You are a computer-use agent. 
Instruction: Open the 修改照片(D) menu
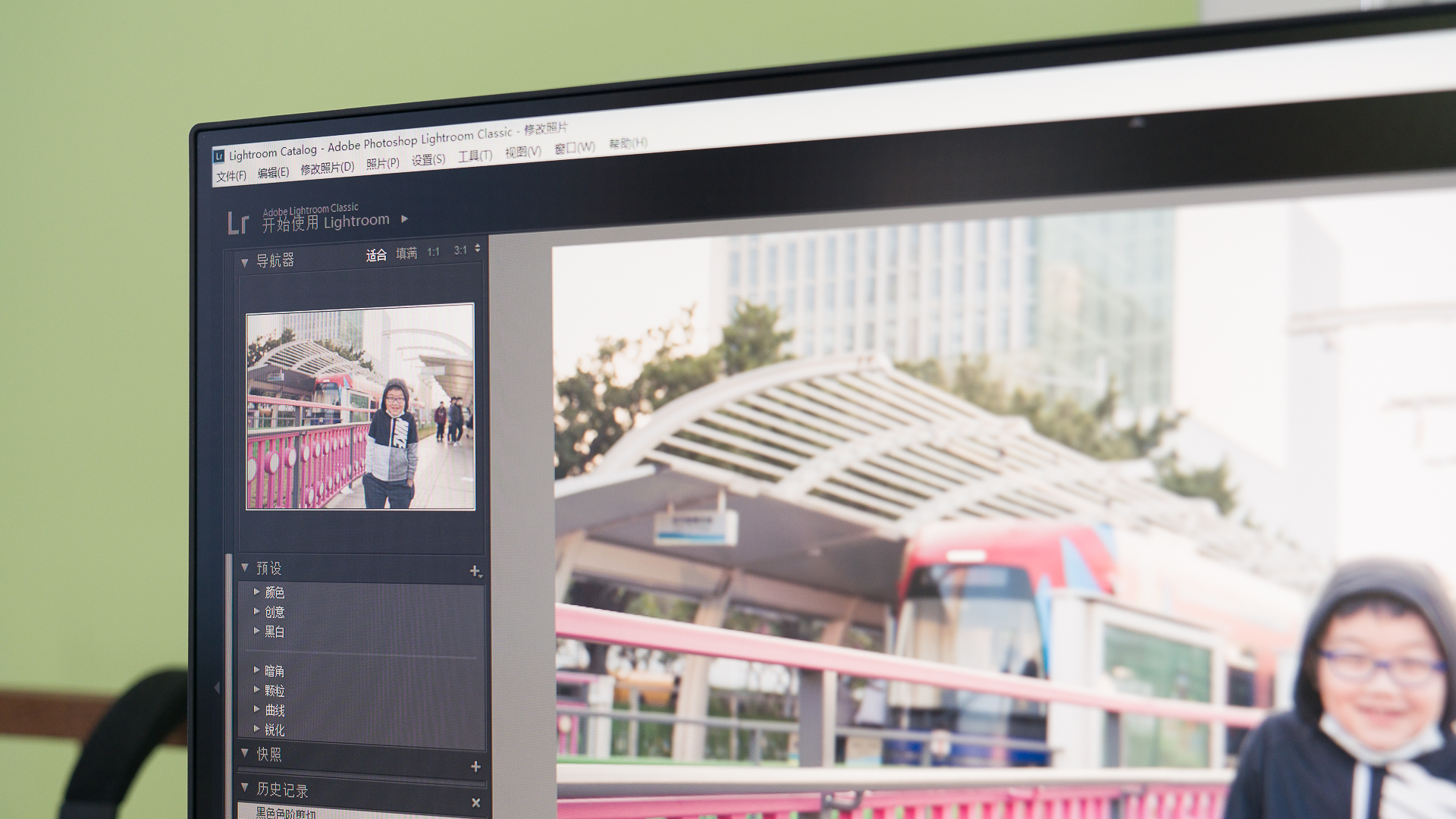(328, 168)
